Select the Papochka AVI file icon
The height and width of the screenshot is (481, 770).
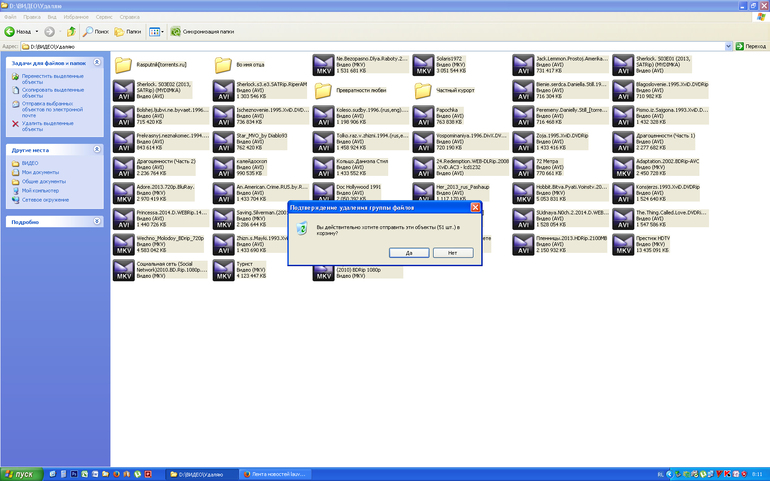click(424, 115)
